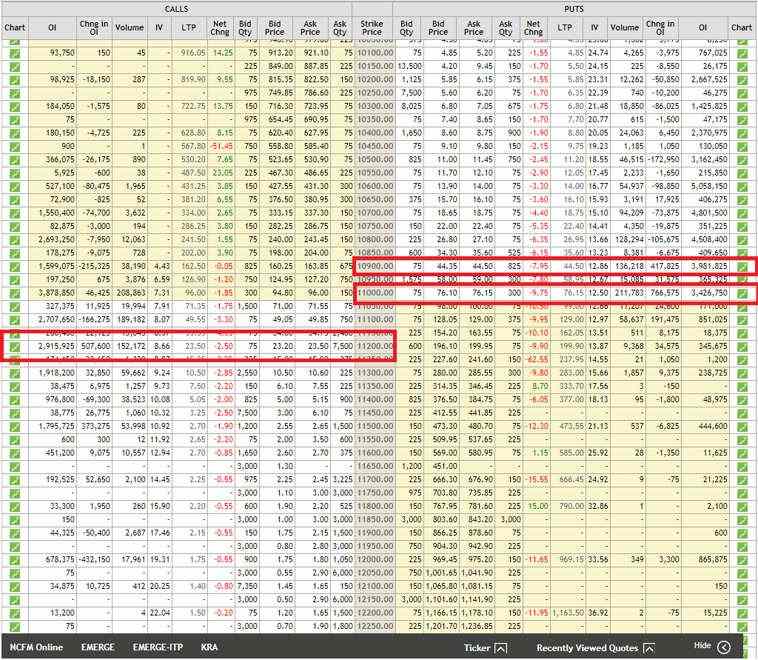Open calls chart for strike 10700.00
Screen dimensions: 758x660
coord(15,213)
